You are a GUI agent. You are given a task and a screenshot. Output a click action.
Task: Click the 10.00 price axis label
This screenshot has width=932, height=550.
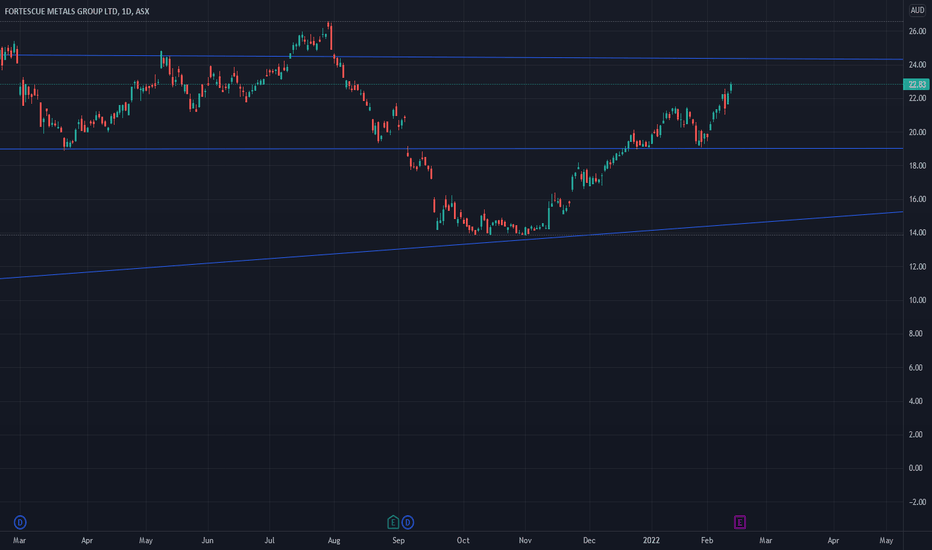tap(917, 300)
